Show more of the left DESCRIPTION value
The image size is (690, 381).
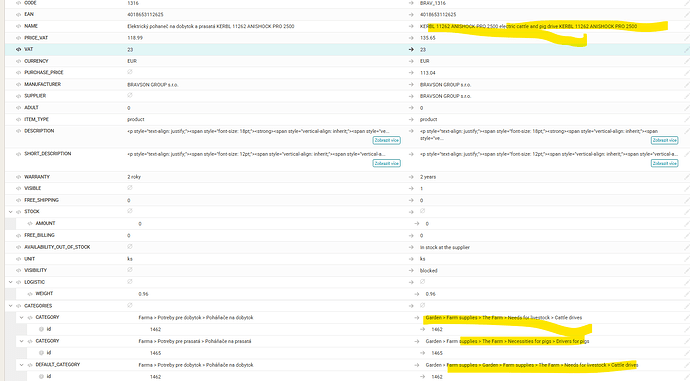(386, 140)
